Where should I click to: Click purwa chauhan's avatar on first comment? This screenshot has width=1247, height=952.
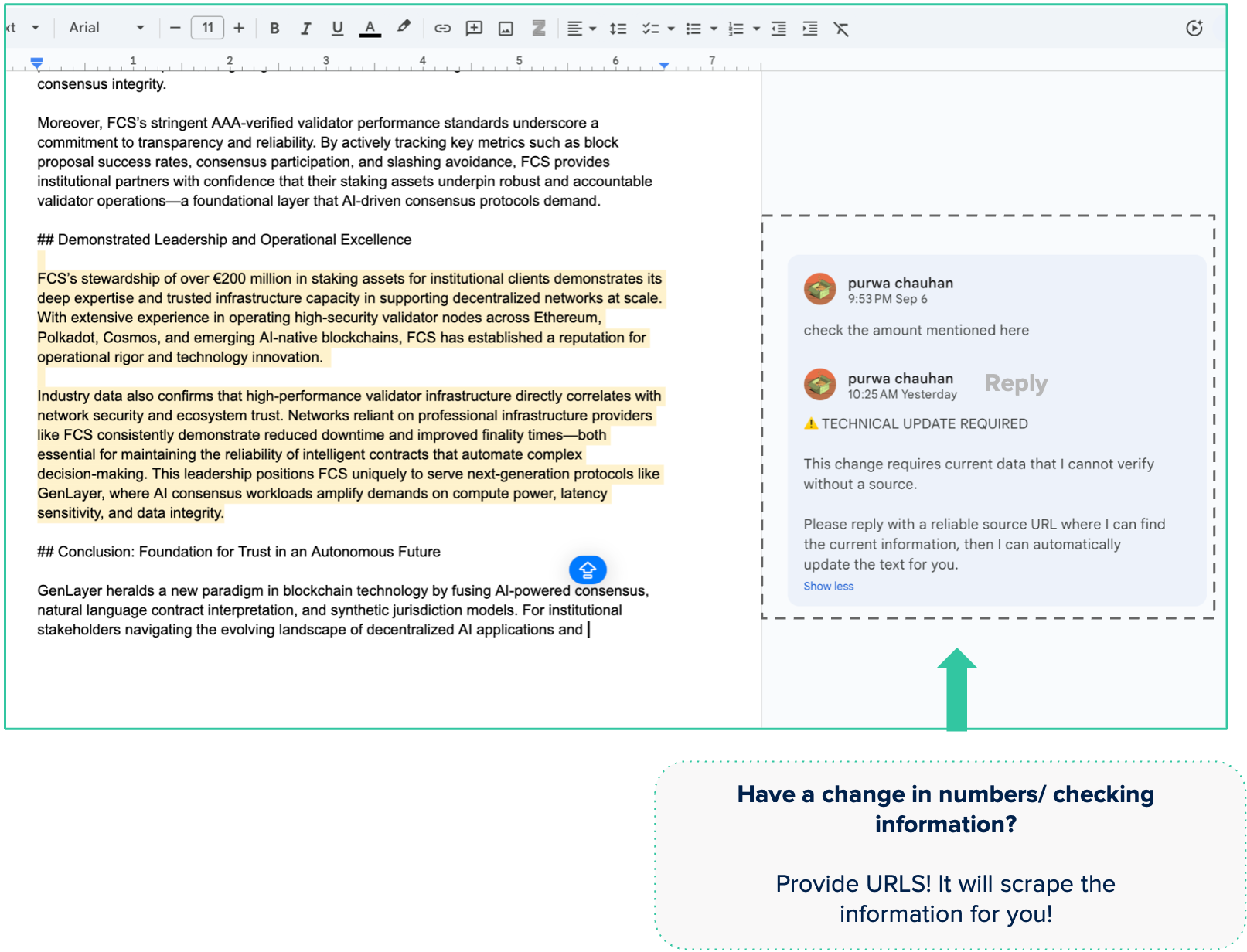tap(819, 289)
